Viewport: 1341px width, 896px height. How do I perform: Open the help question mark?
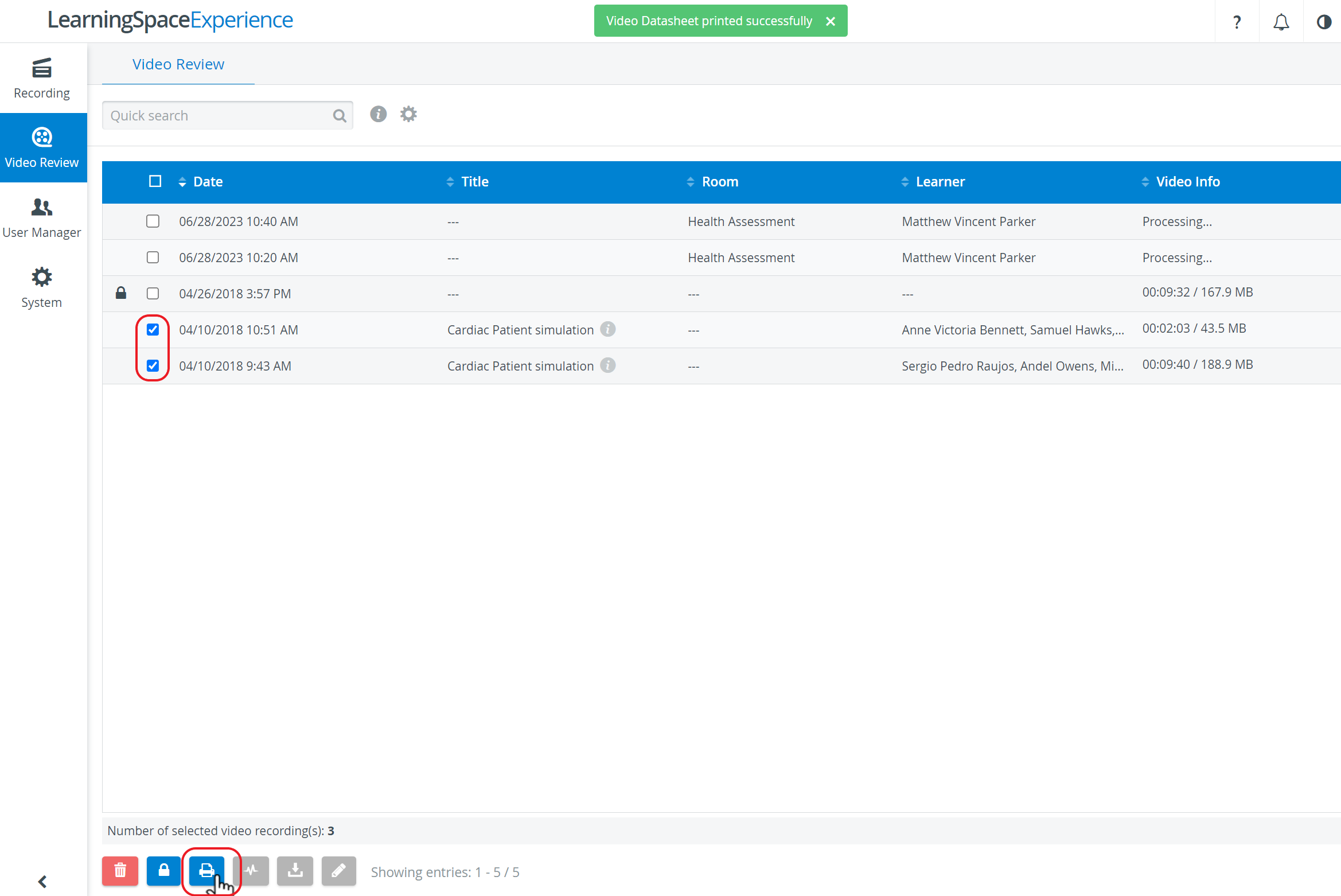pos(1237,22)
